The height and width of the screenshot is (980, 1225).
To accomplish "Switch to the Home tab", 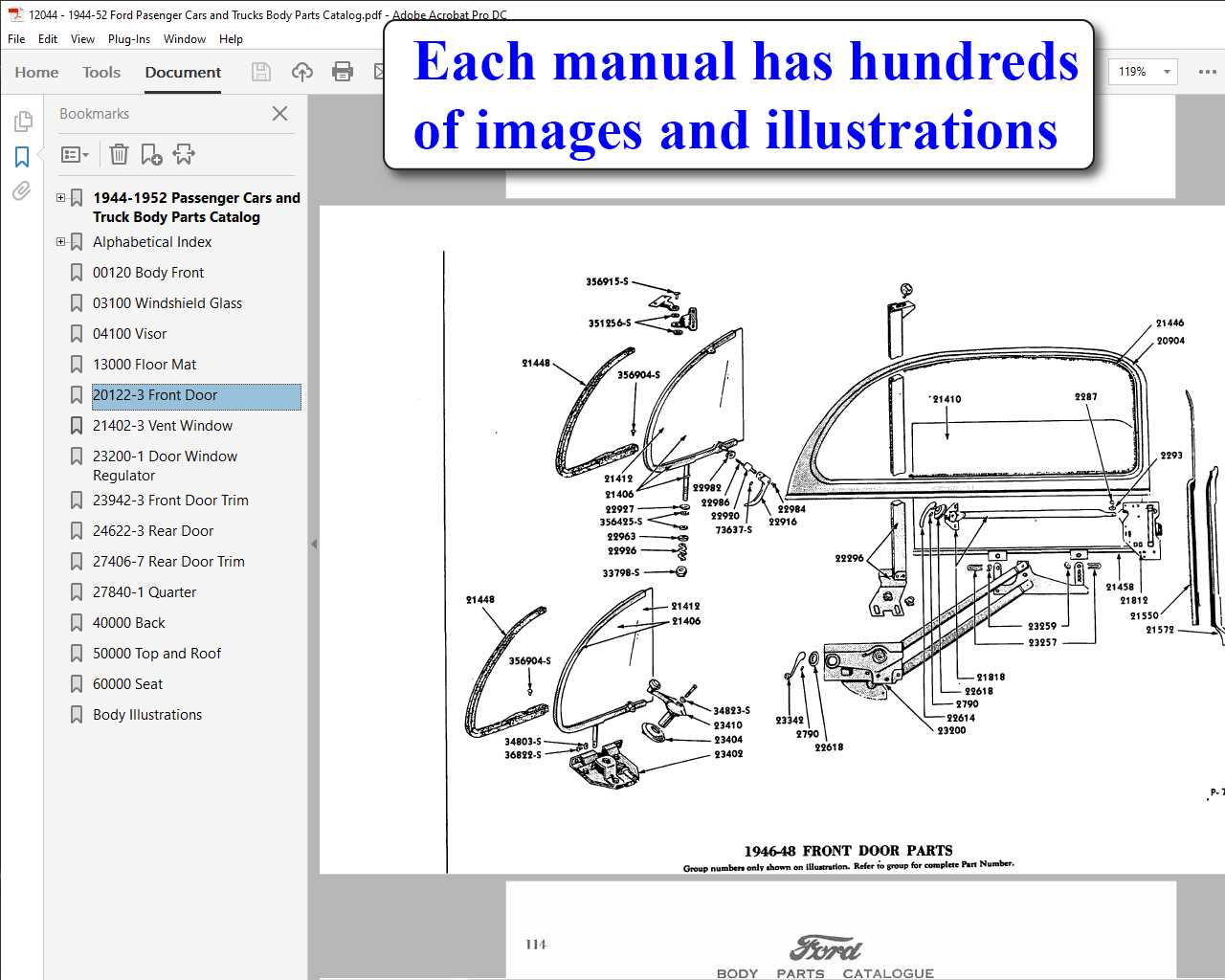I will coord(36,72).
